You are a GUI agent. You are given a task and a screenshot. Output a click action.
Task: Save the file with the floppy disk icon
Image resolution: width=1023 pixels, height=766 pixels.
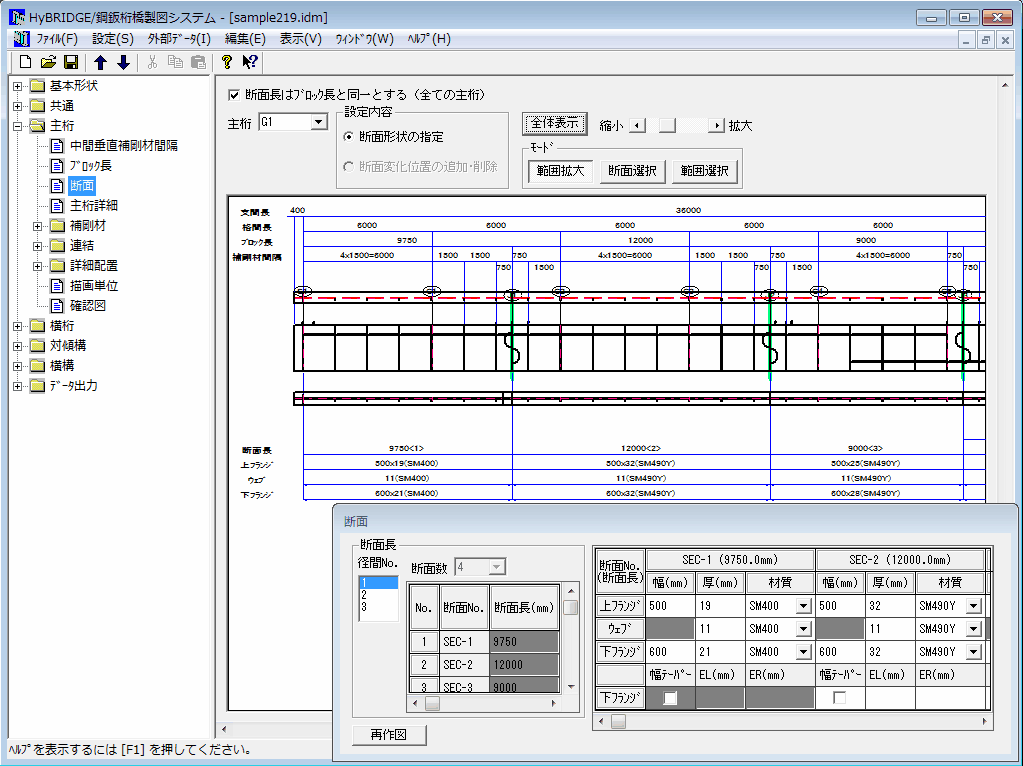[71, 62]
